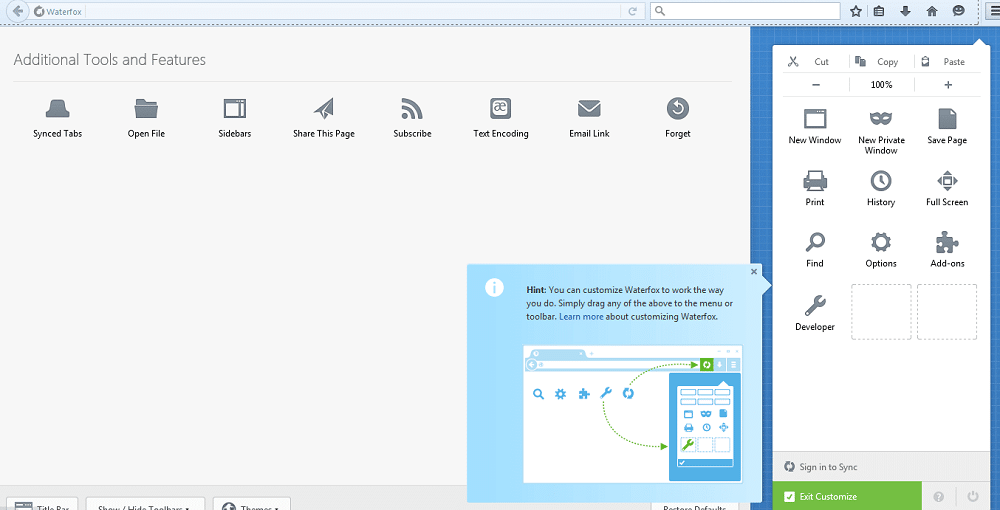Select the Print icon

coord(814,181)
